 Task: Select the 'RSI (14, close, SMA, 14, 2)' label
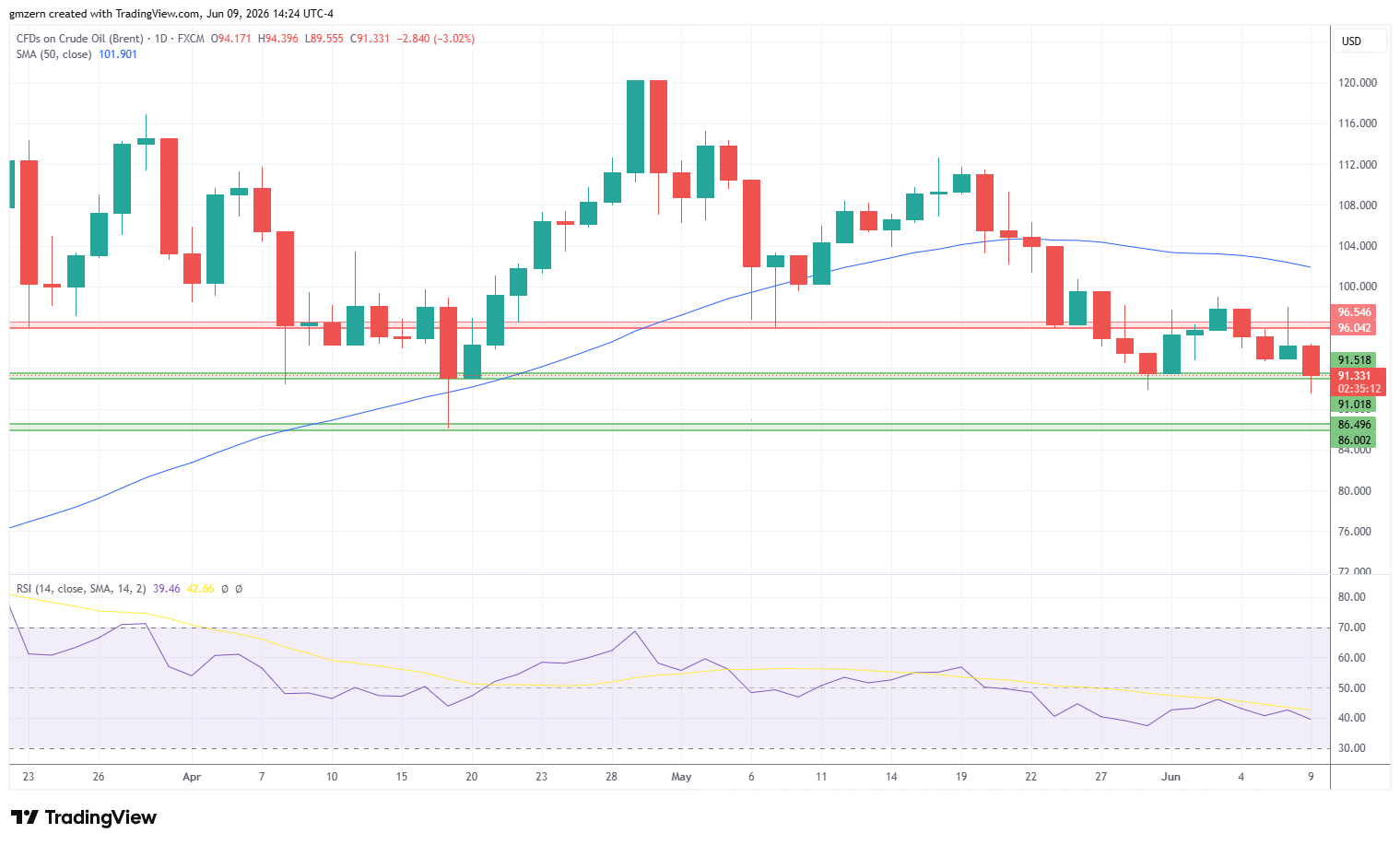pos(81,589)
